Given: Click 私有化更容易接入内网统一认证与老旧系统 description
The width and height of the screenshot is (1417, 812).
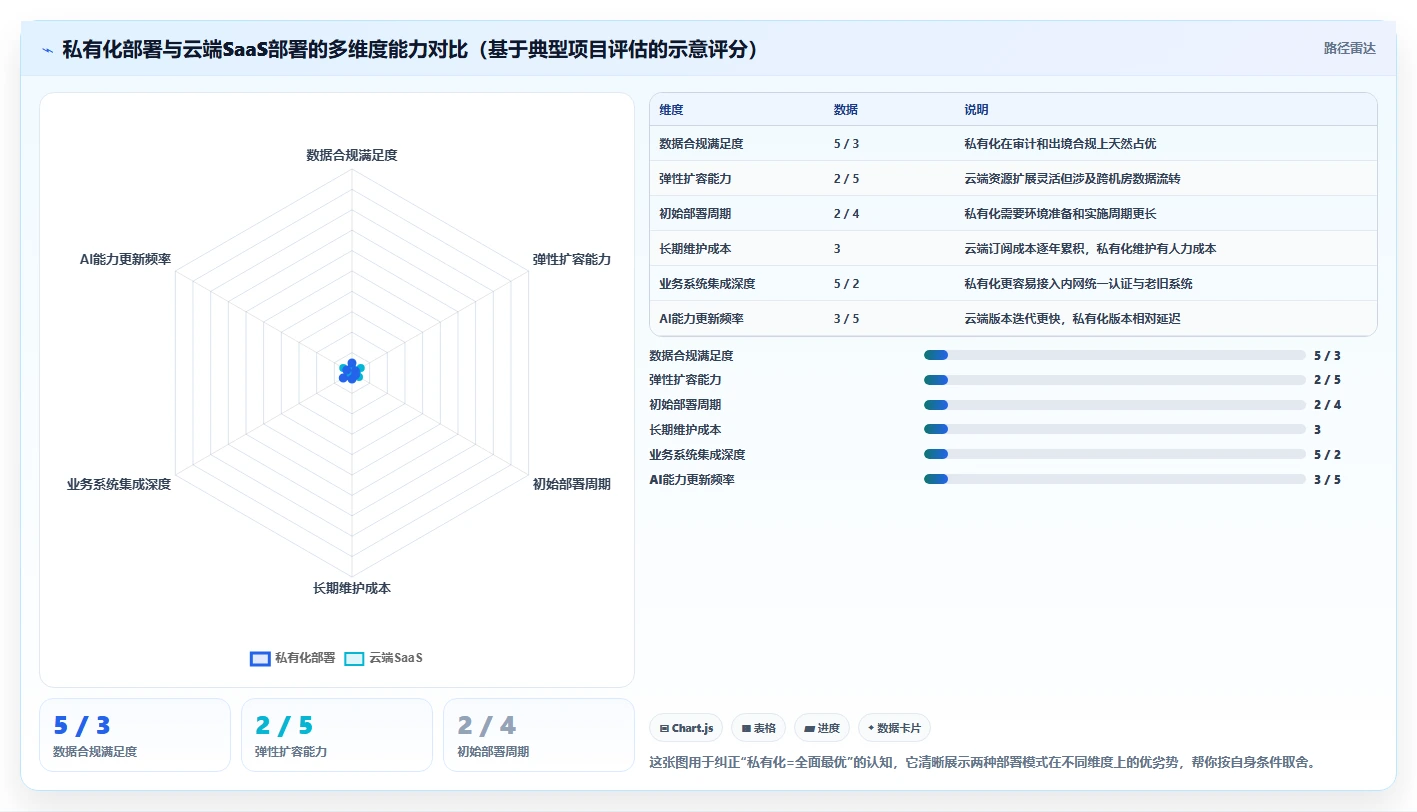Looking at the screenshot, I should pos(1078,284).
